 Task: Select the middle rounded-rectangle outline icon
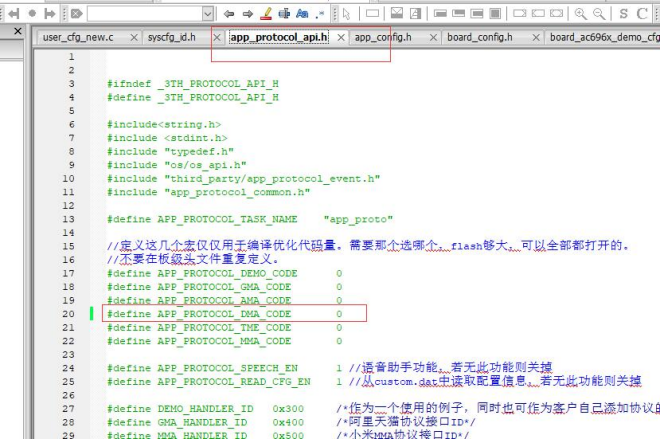pos(538,13)
